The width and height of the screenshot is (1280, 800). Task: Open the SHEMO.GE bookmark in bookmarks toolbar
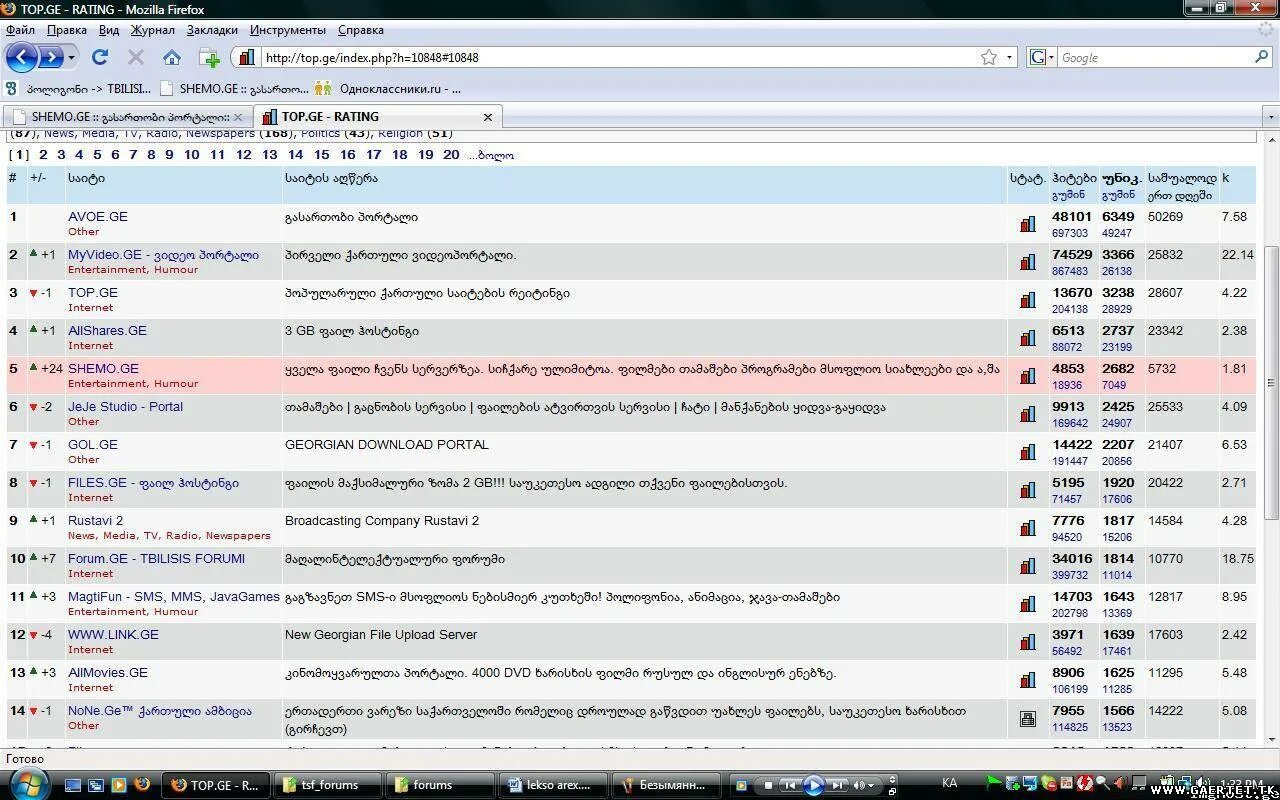[234, 88]
